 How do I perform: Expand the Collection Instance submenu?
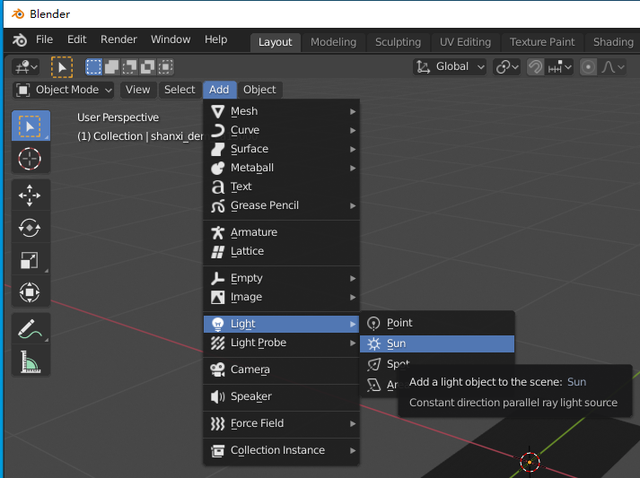282,451
